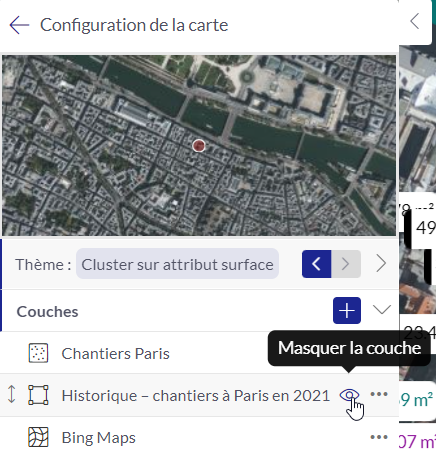Screen dimensions: 436x457
Task: Open theme details with the right chevron
Action: point(381,264)
